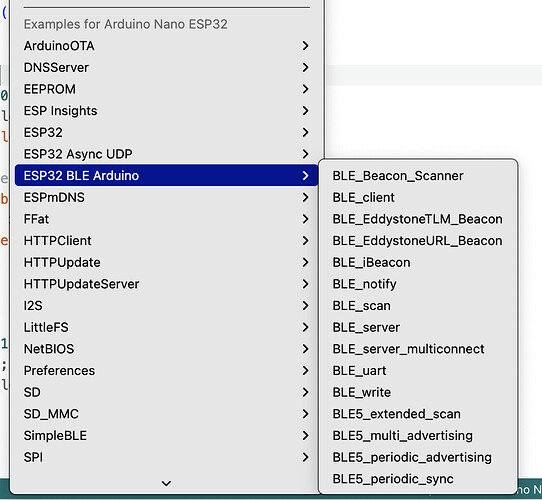Open the HTTPClient examples submenu
The height and width of the screenshot is (500, 542).
click(166, 241)
